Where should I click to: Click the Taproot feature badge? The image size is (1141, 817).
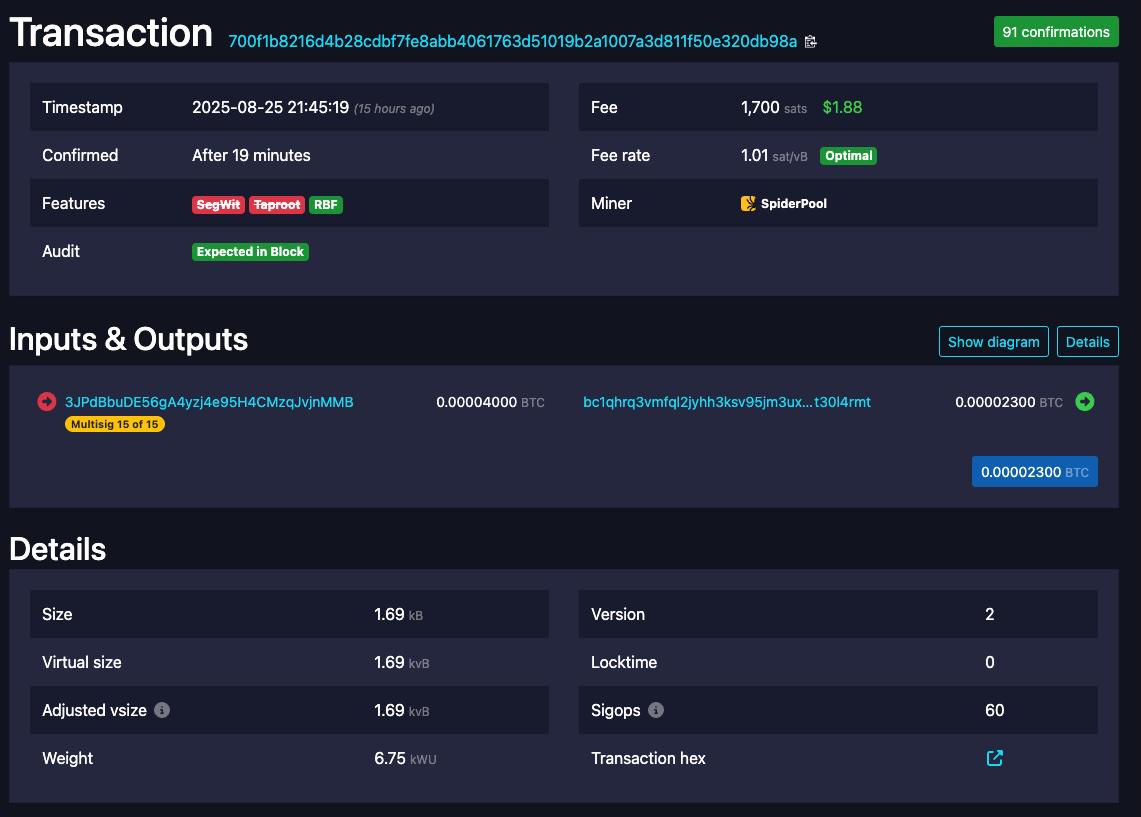tap(277, 204)
